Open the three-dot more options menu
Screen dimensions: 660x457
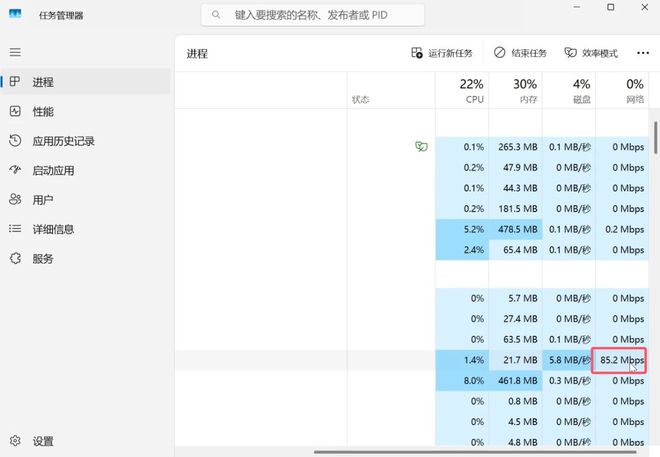point(643,53)
